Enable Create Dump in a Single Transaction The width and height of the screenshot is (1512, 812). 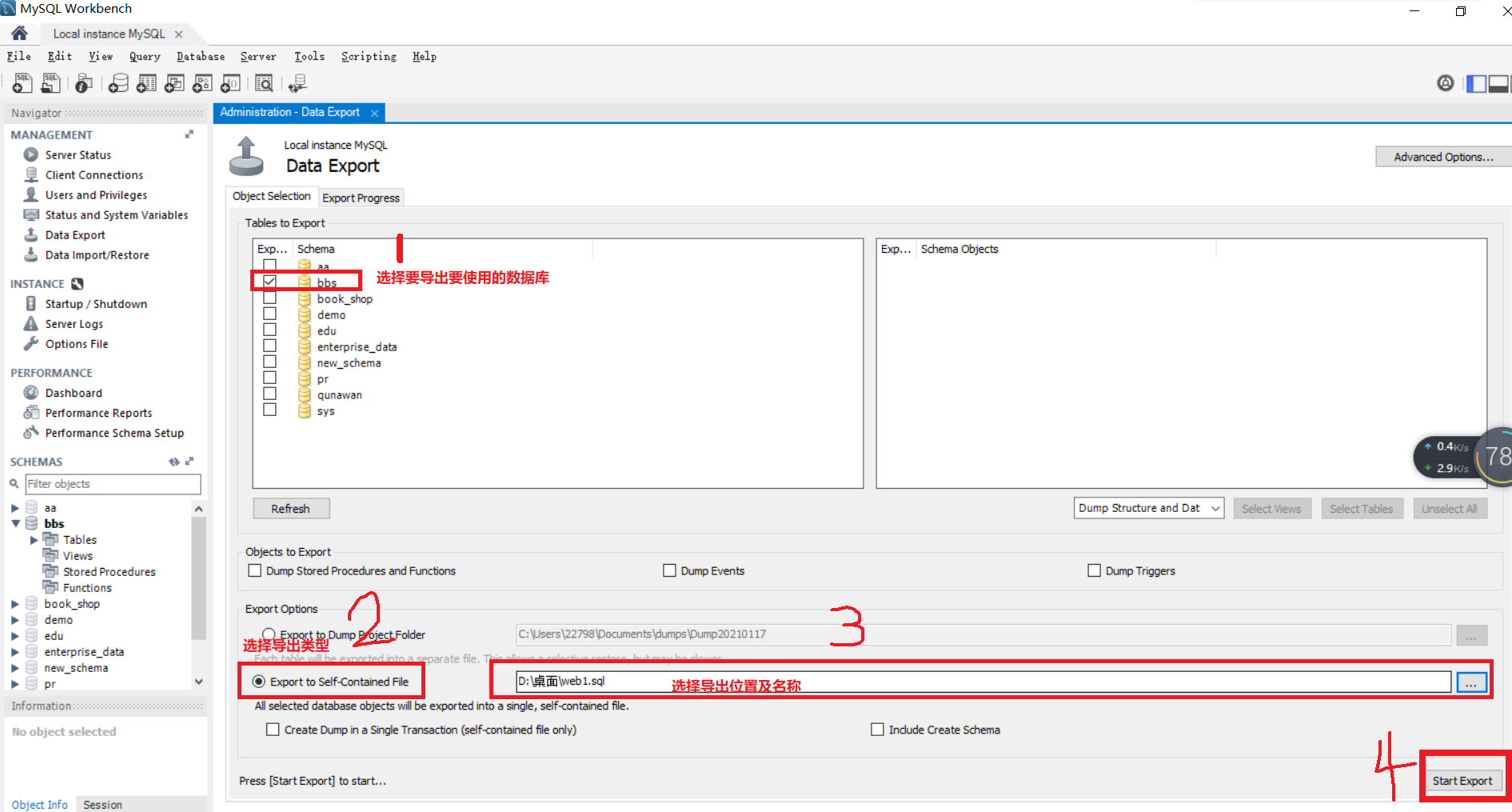273,730
